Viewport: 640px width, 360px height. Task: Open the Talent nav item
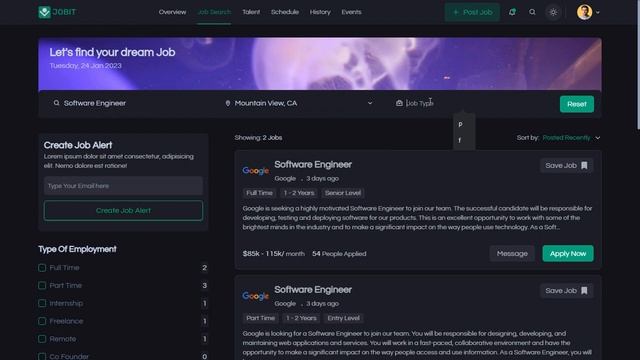251,12
